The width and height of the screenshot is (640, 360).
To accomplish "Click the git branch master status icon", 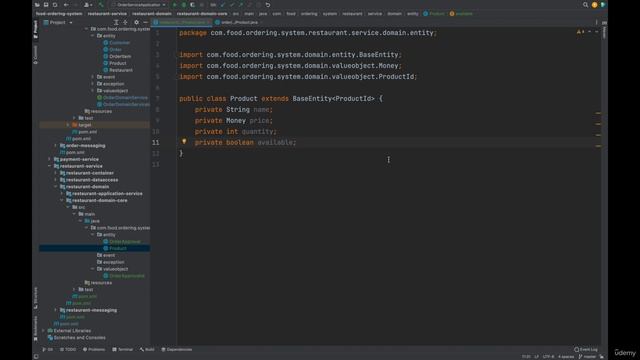I will coord(587,357).
